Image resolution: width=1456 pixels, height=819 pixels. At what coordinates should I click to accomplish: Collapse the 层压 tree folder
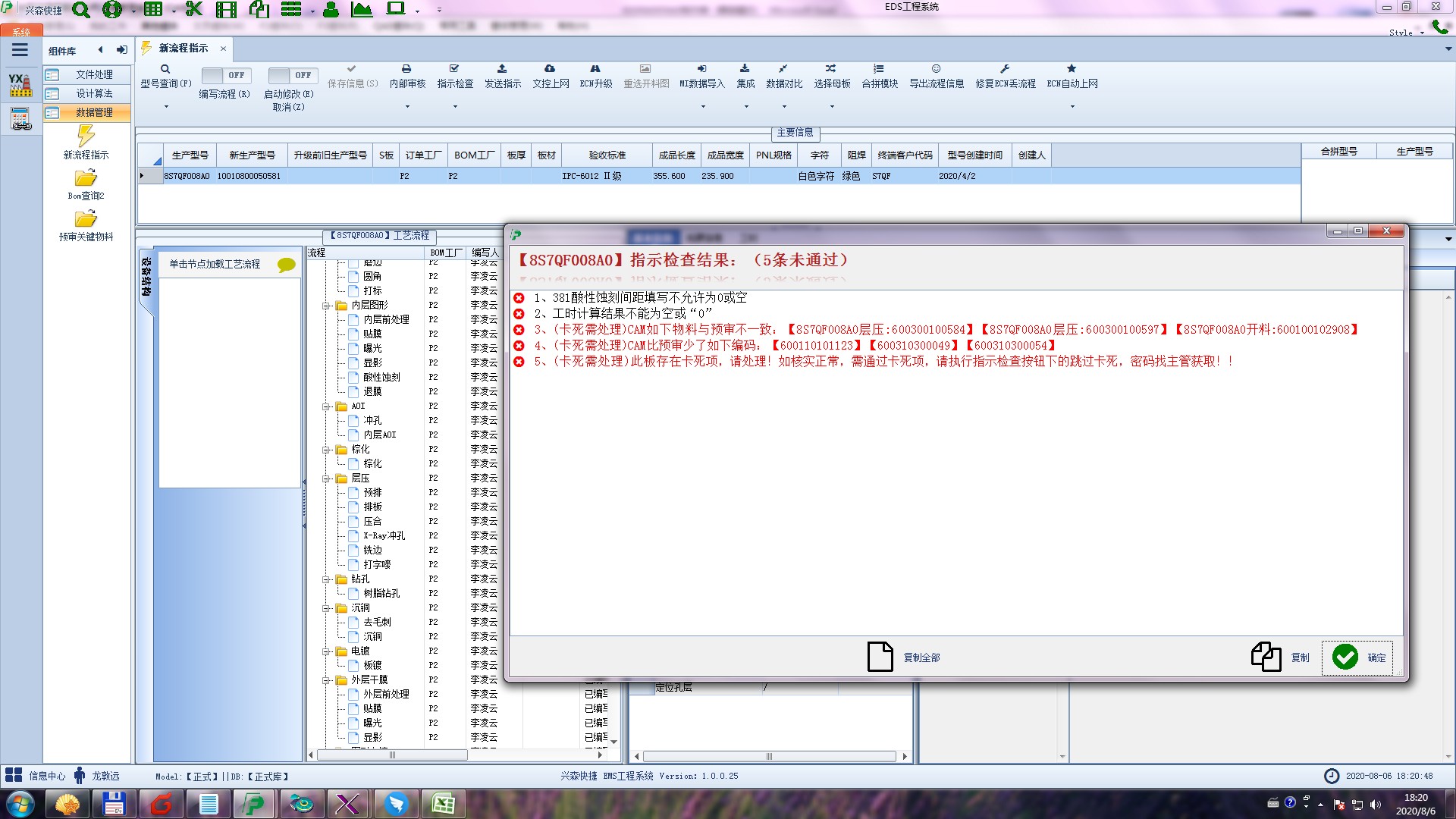(326, 479)
